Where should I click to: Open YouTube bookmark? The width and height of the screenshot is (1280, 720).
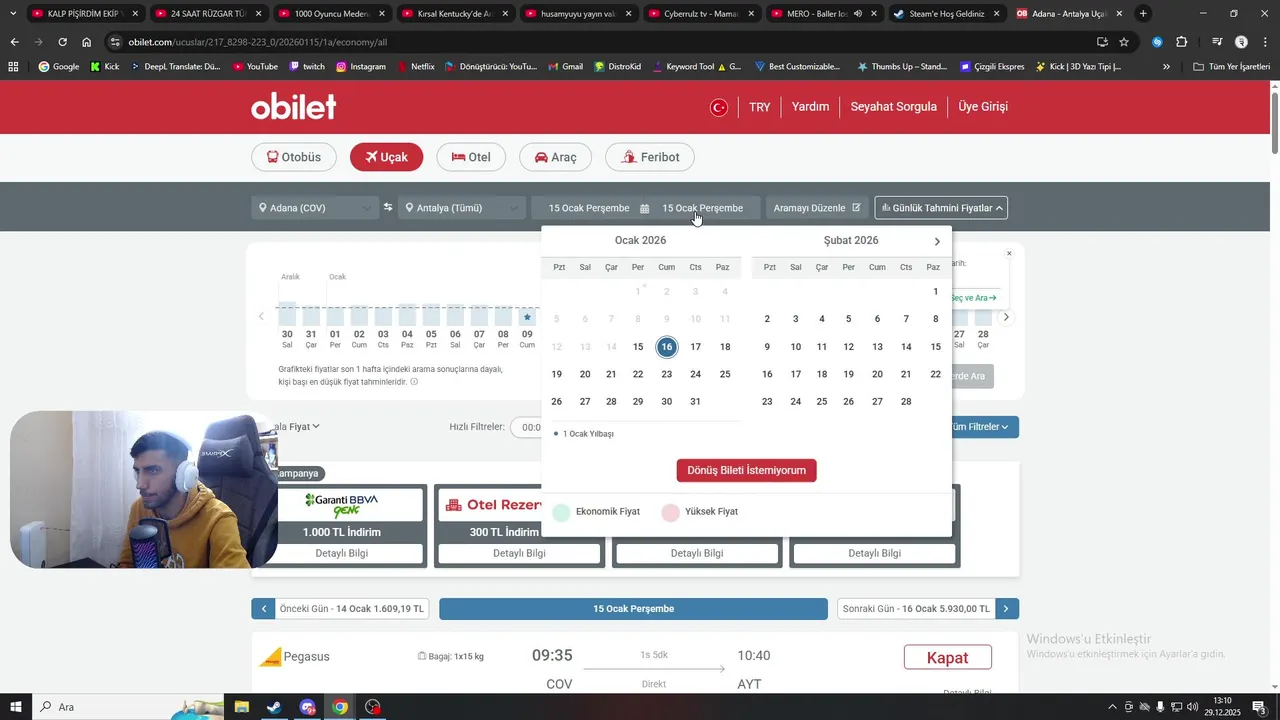(x=255, y=66)
